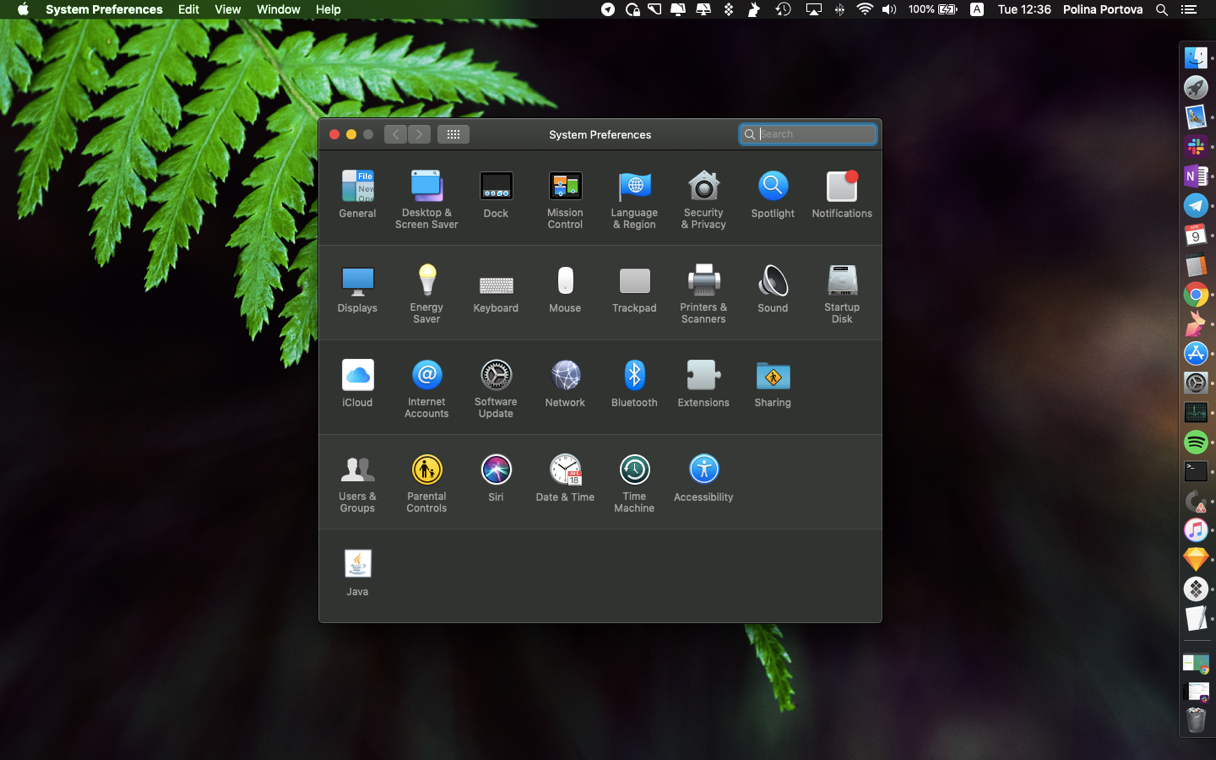
Task: Open the volume control in menu bar
Action: tap(889, 9)
